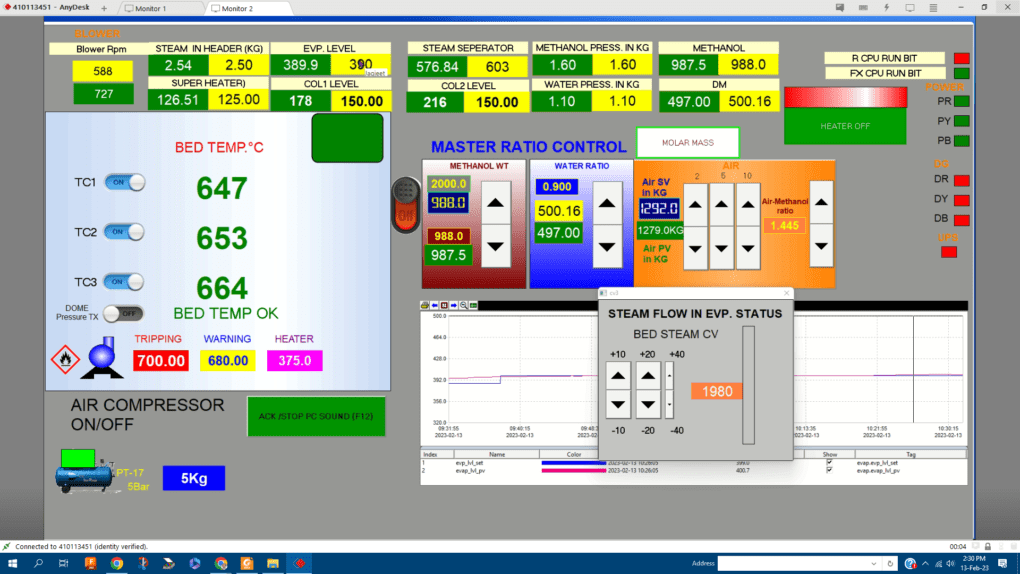Click green box beside BED TEMP
1020x574 pixels.
click(x=347, y=138)
